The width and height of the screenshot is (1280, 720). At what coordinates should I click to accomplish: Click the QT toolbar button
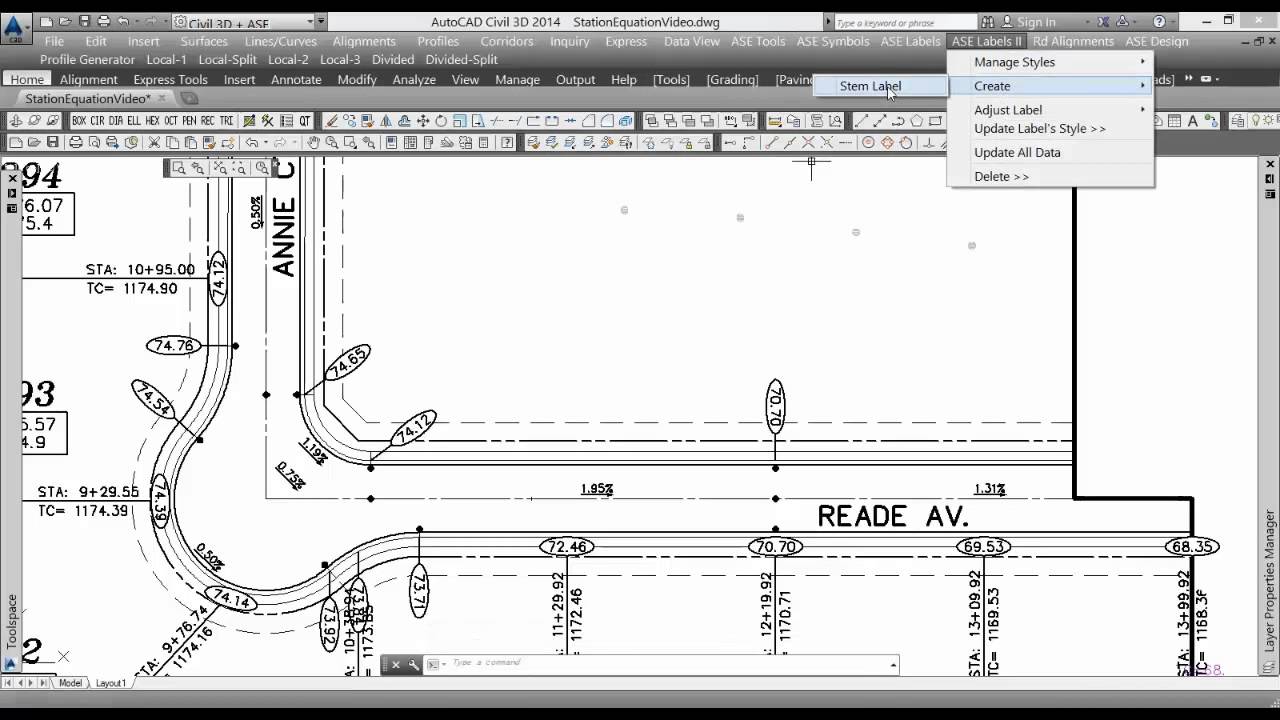pos(304,120)
